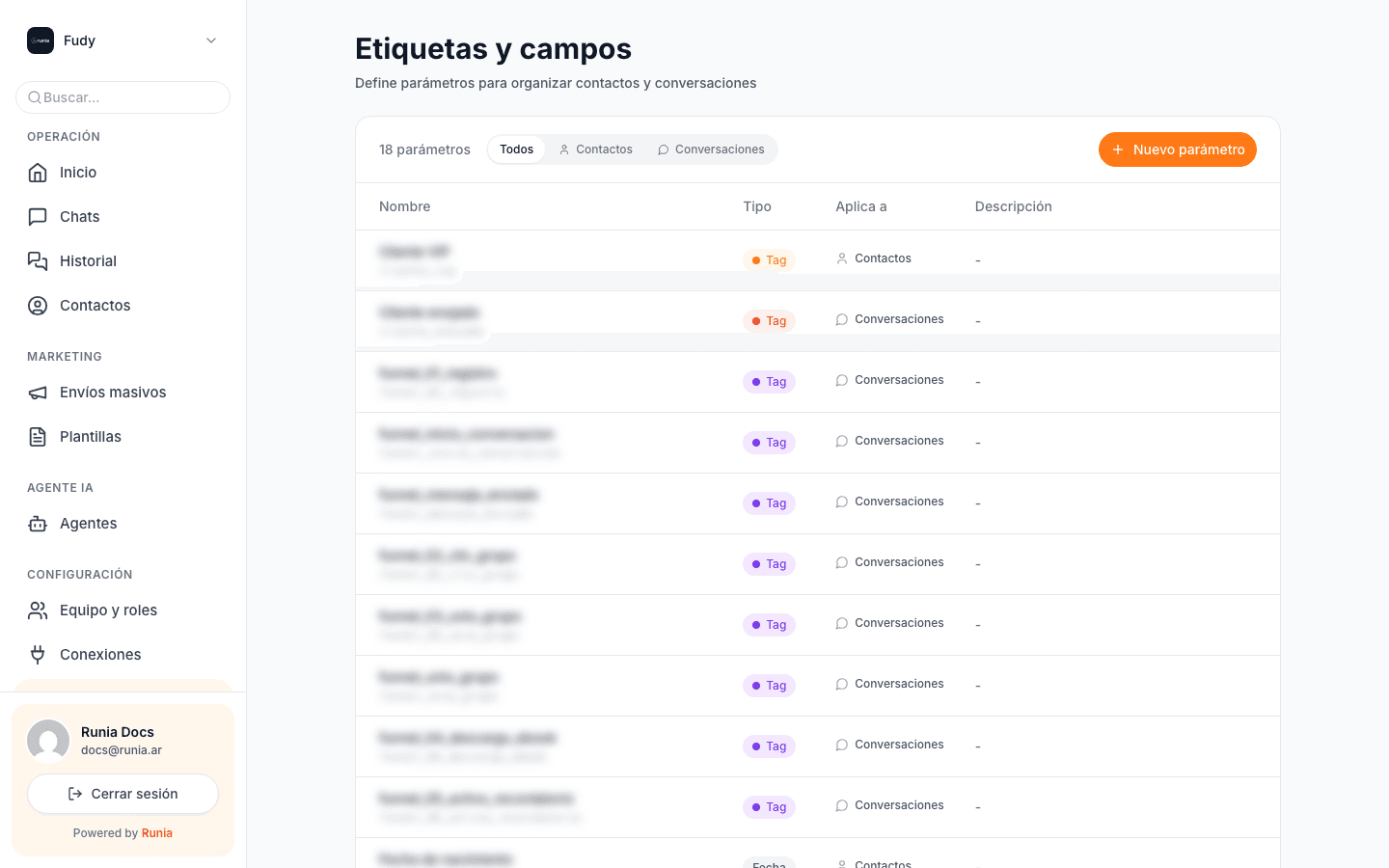This screenshot has width=1389, height=868.
Task: Click the Conexiones plug icon
Action: [x=38, y=655]
